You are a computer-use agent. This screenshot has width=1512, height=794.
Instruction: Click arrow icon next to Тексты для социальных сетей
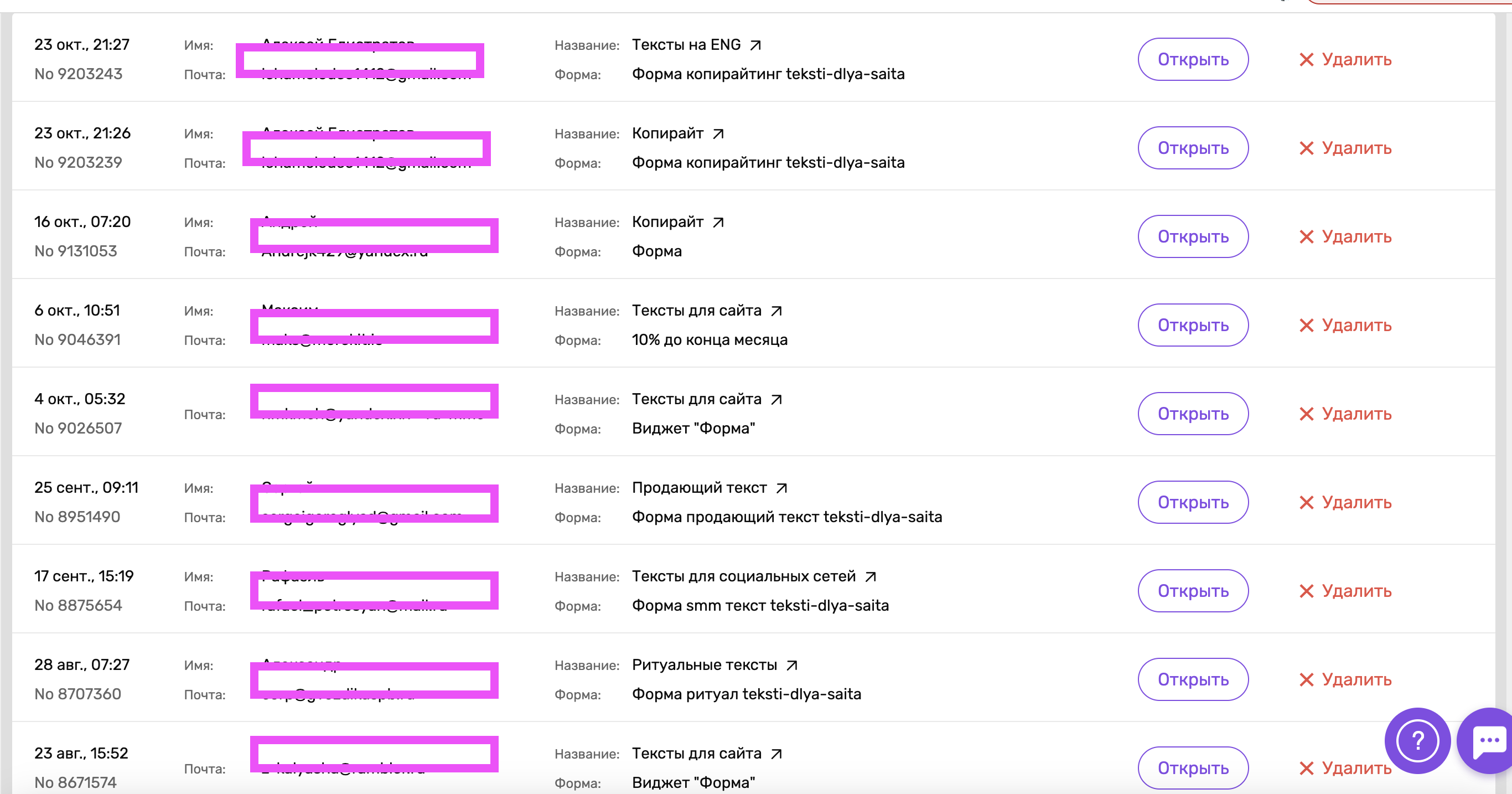point(871,577)
